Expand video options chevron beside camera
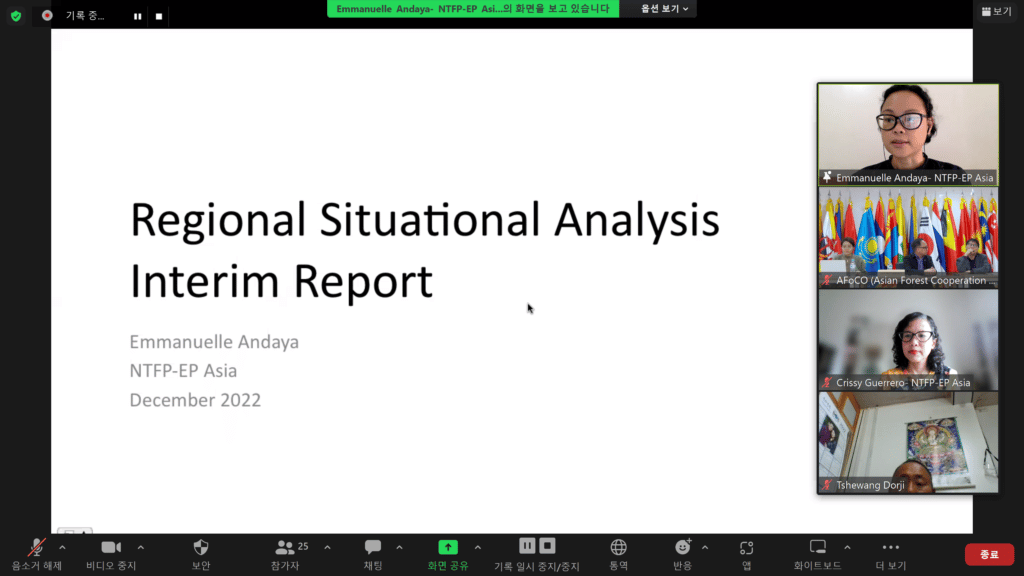 [x=140, y=547]
